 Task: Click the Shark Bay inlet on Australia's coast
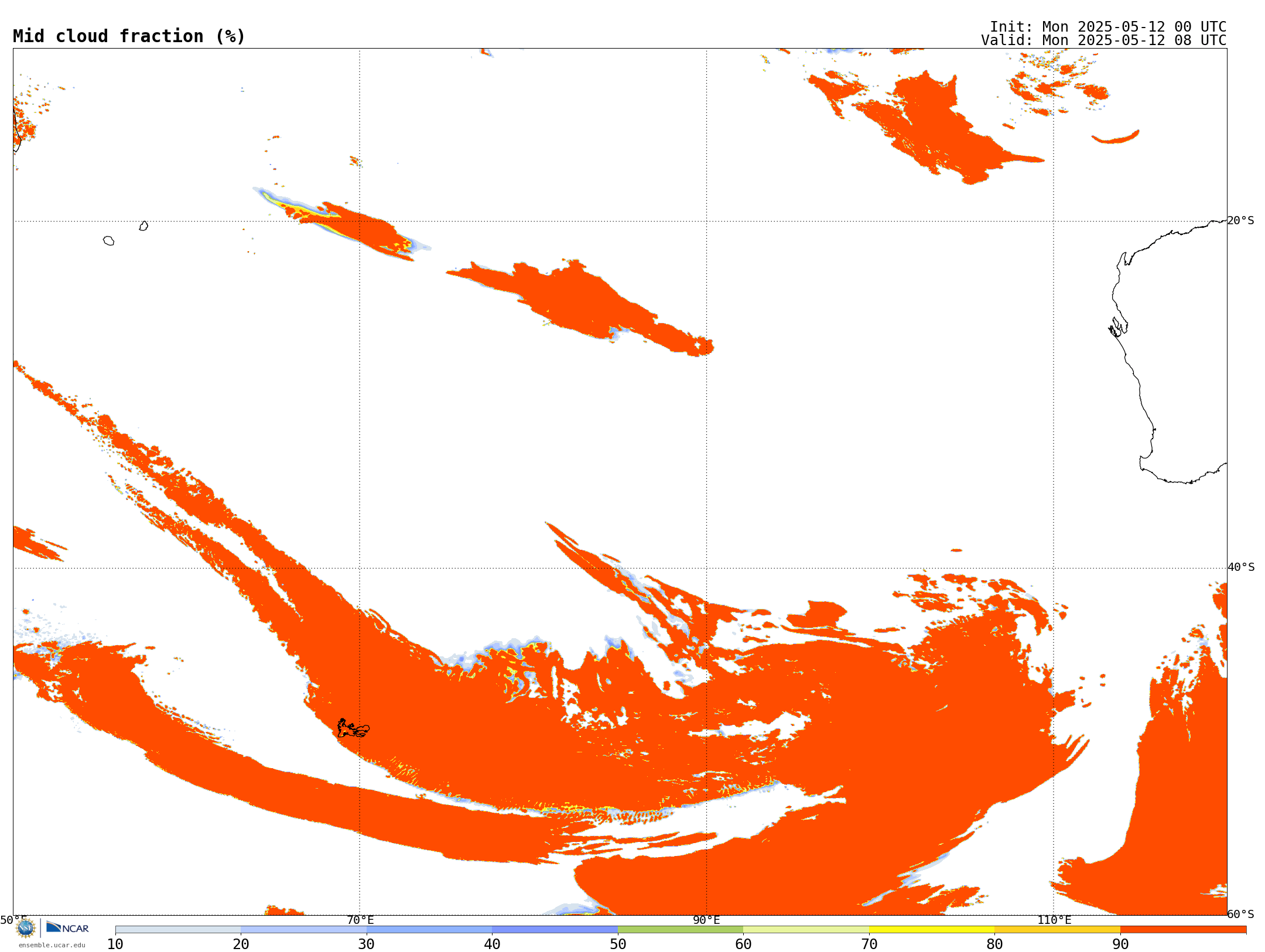click(1118, 327)
